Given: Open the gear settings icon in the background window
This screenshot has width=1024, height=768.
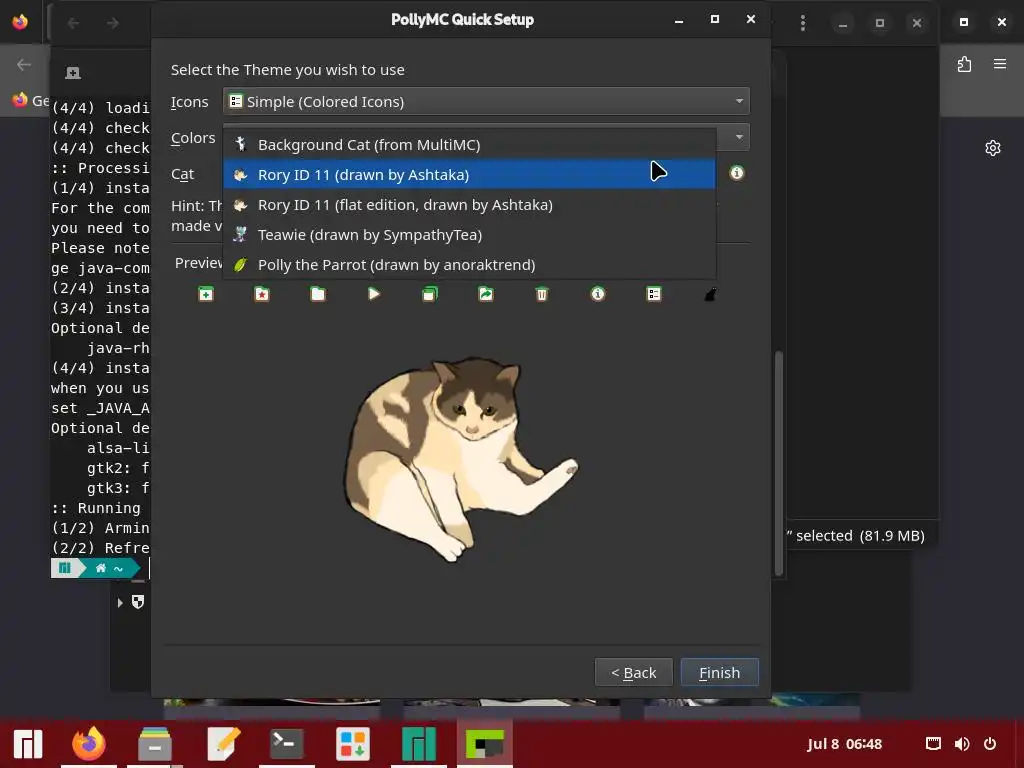Looking at the screenshot, I should [993, 148].
